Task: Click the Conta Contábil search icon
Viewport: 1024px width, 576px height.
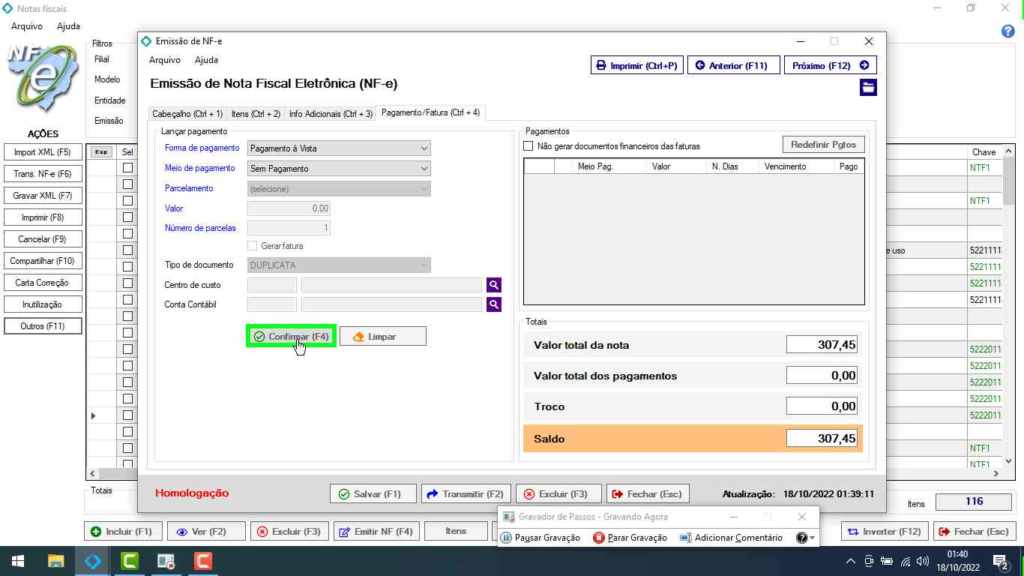Action: [493, 304]
